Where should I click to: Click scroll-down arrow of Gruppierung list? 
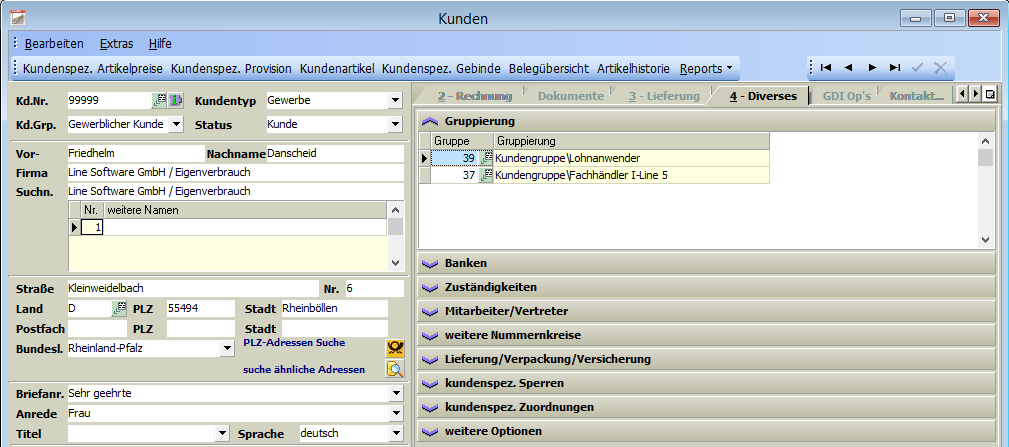coord(986,239)
